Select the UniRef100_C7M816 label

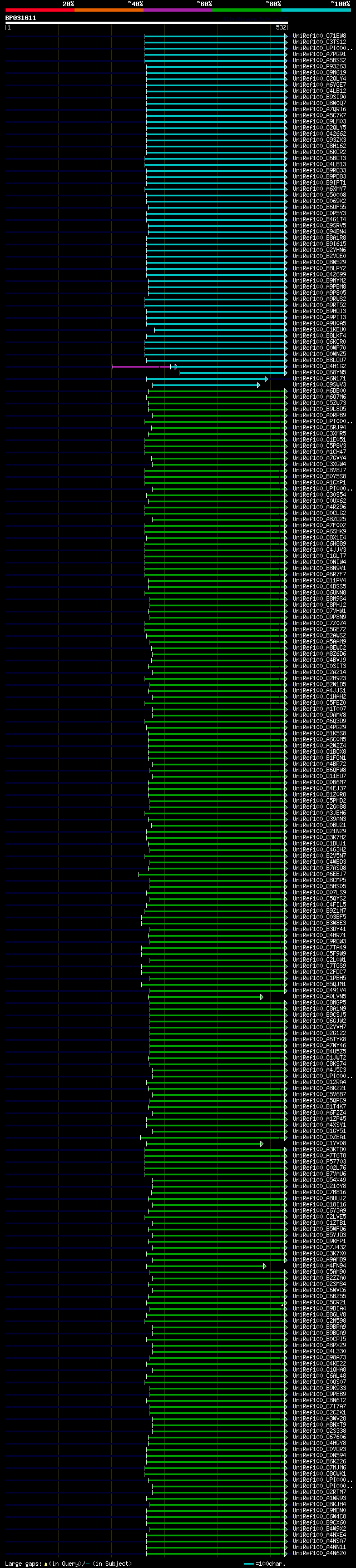tap(319, 1192)
